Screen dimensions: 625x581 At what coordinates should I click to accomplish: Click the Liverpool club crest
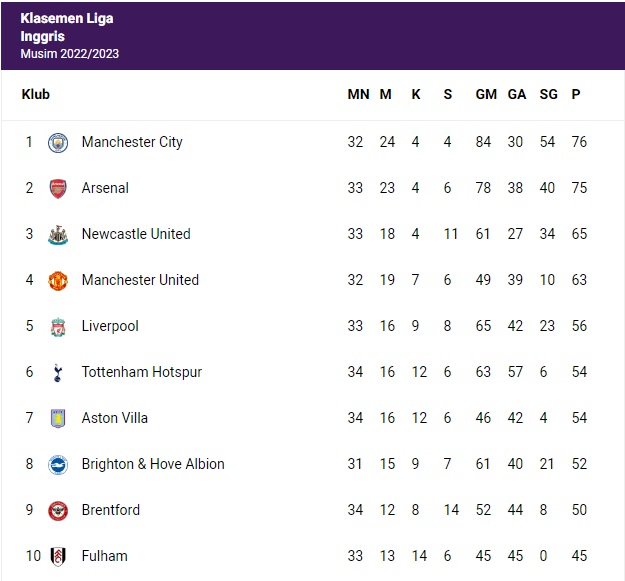coord(58,326)
